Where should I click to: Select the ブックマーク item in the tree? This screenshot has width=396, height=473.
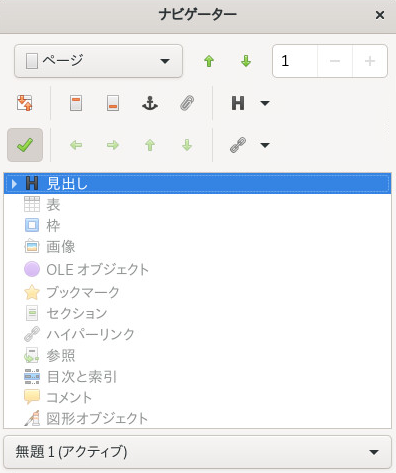(83, 292)
